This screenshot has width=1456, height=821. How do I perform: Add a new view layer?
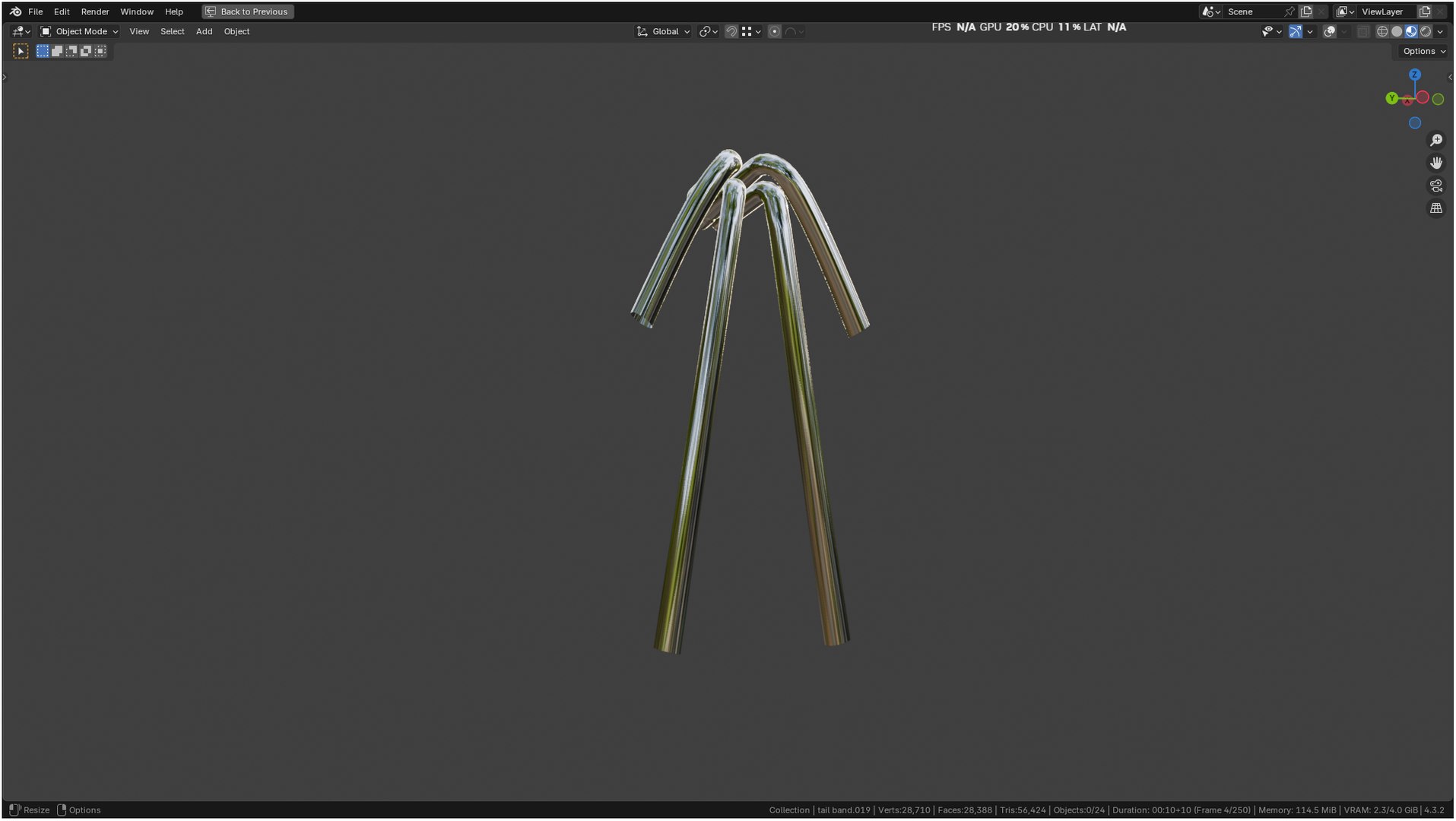click(x=1425, y=11)
